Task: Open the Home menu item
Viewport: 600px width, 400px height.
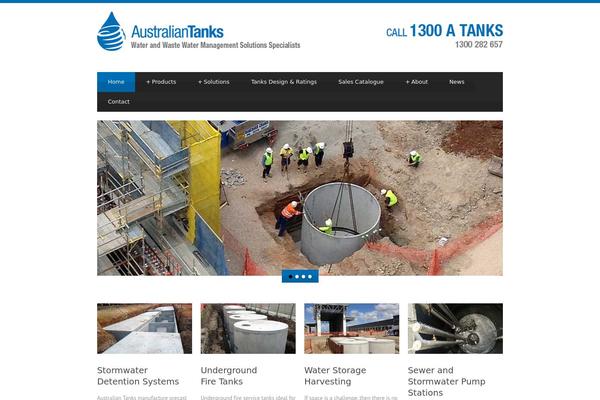Action: pyautogui.click(x=116, y=82)
